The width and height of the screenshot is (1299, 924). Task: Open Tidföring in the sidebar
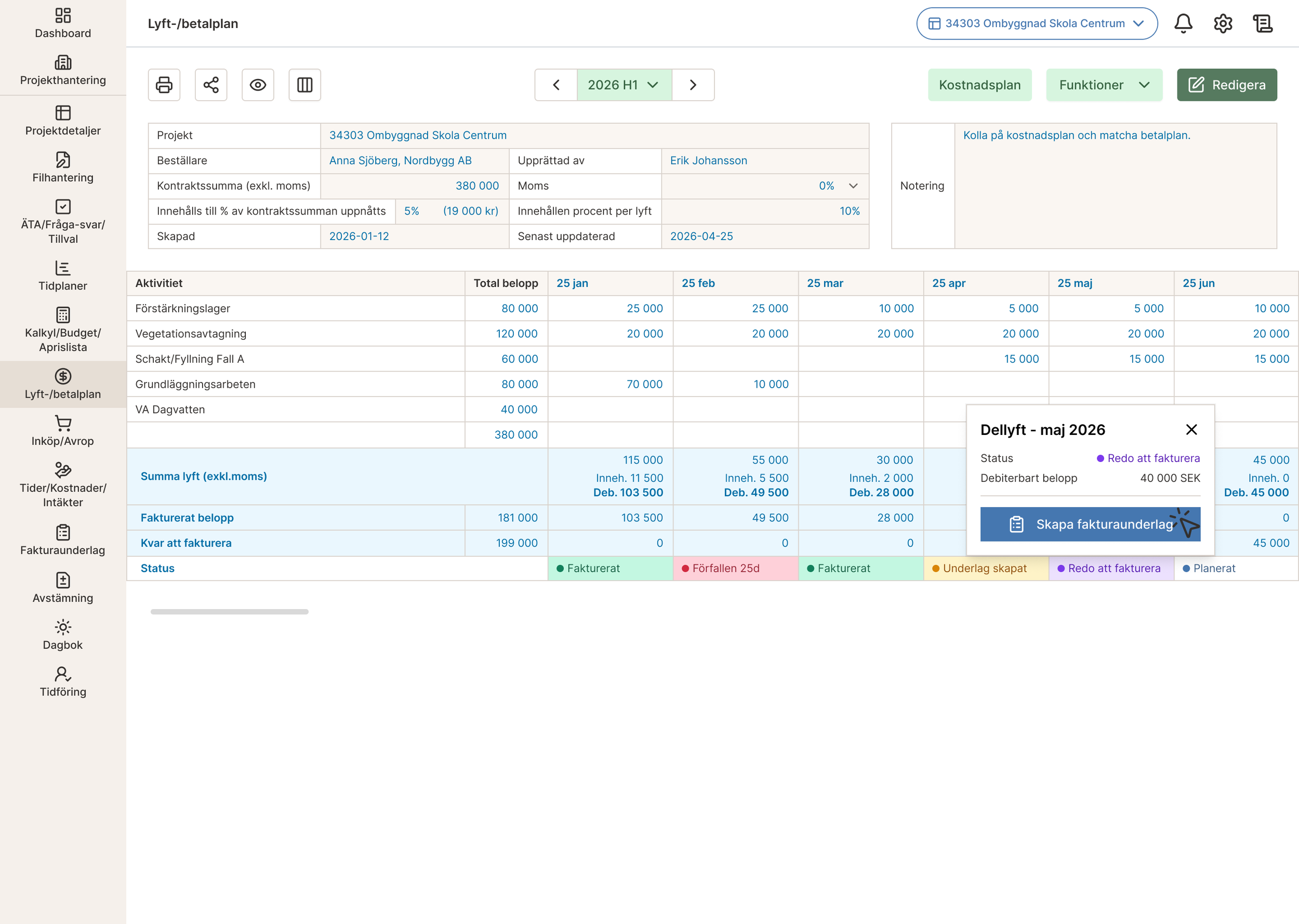(63, 682)
